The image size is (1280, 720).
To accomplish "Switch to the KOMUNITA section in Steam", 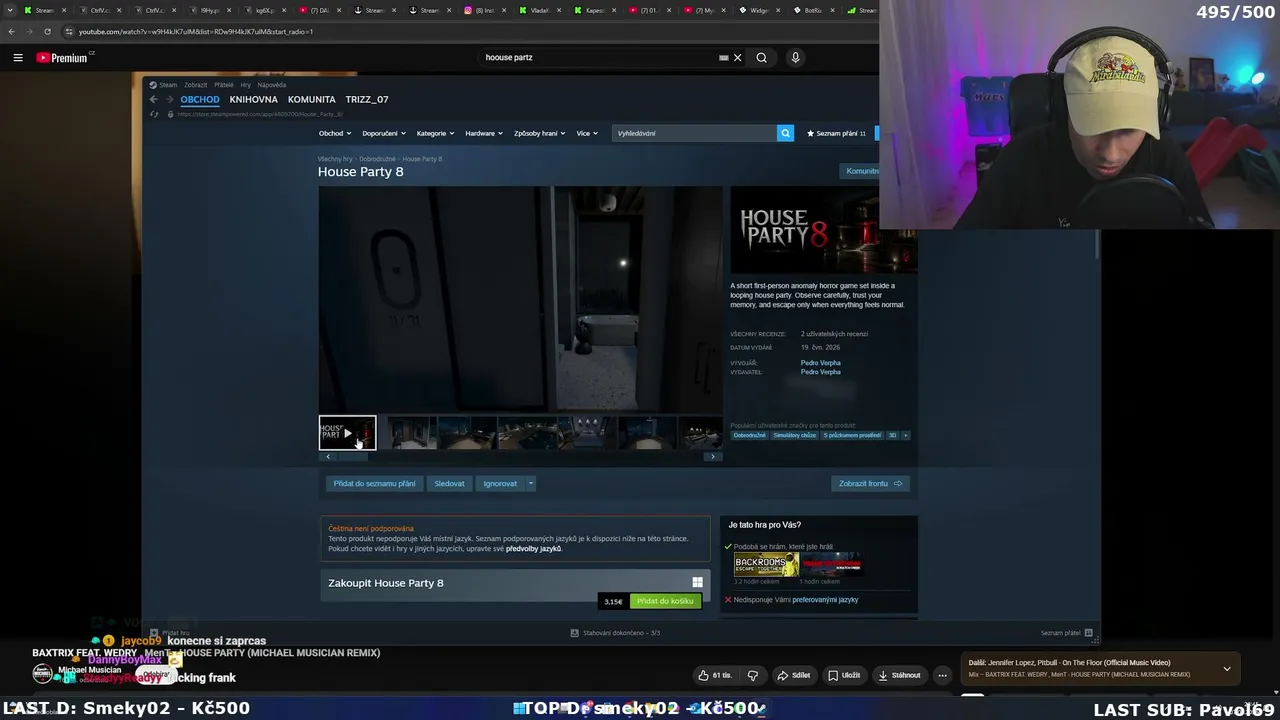I will point(312,100).
